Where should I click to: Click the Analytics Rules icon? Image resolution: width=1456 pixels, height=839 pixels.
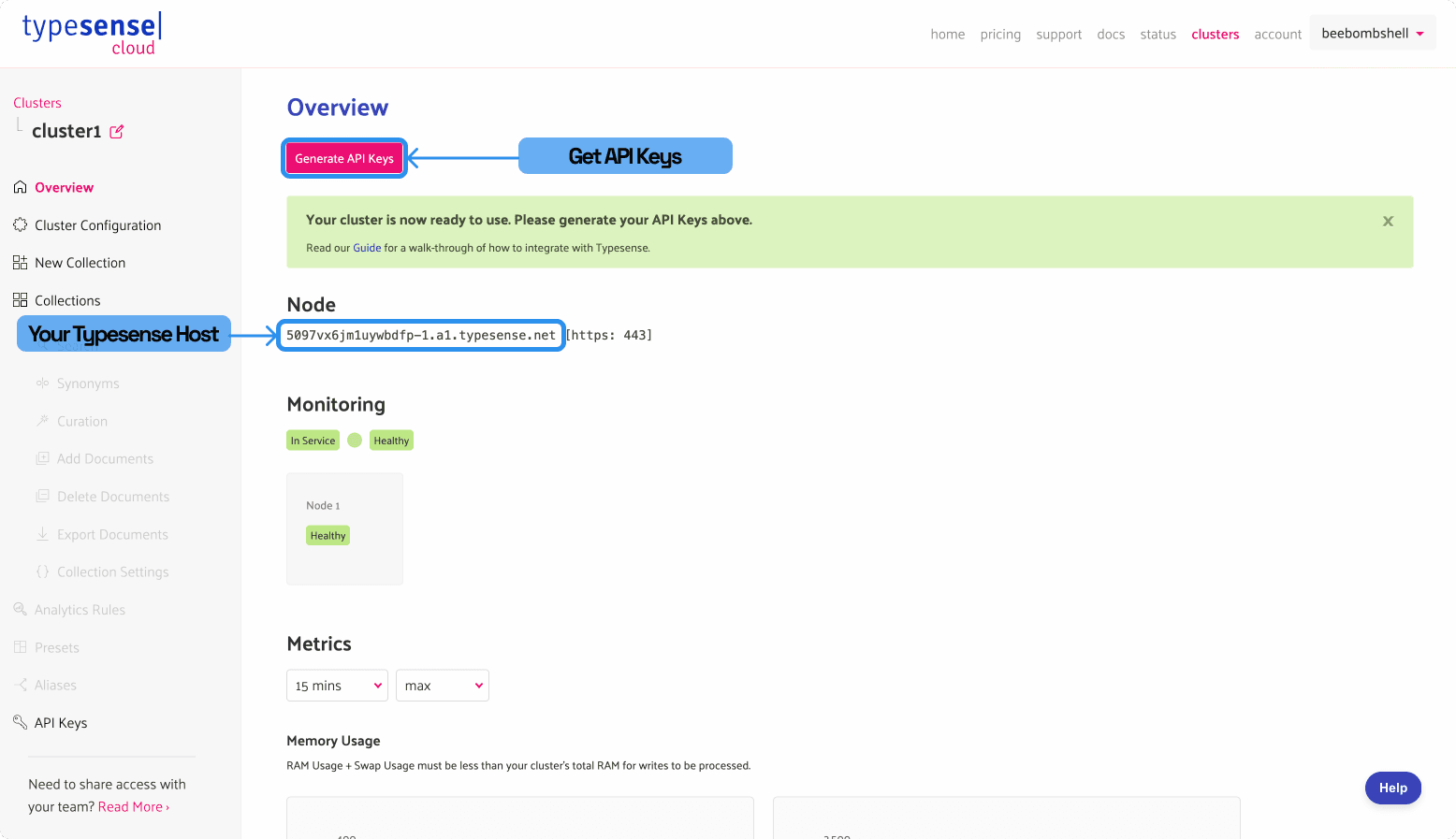click(20, 610)
